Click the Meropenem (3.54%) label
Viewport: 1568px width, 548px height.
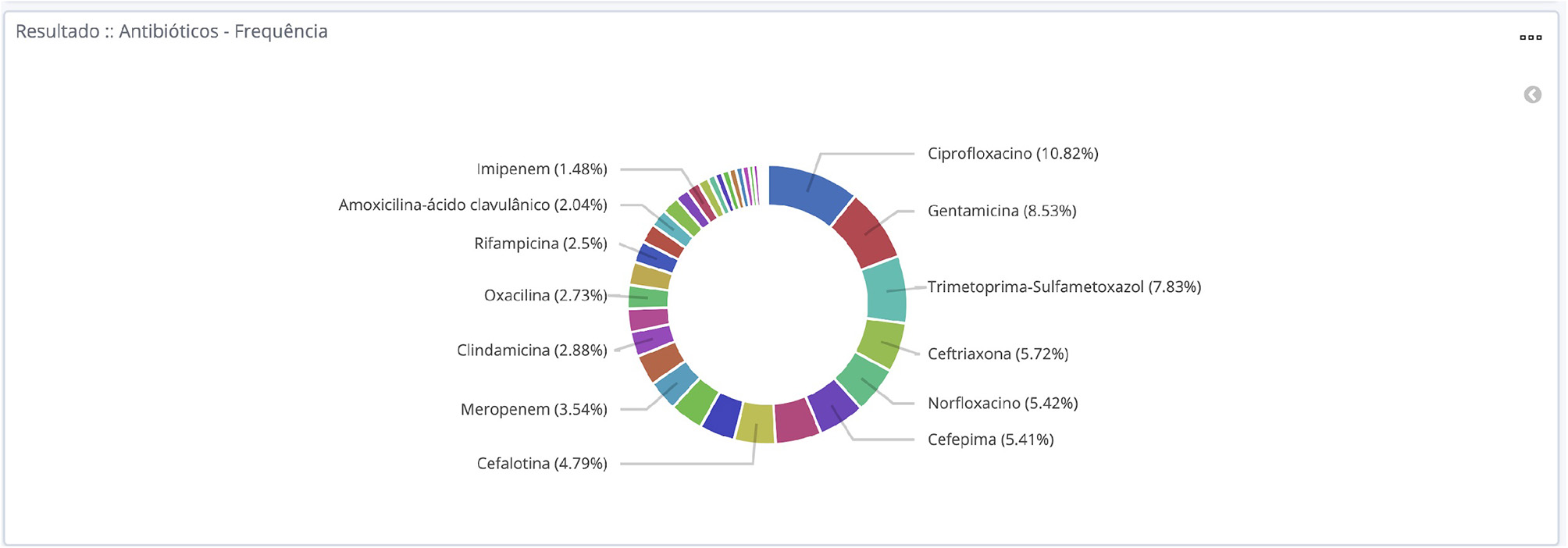(x=533, y=410)
